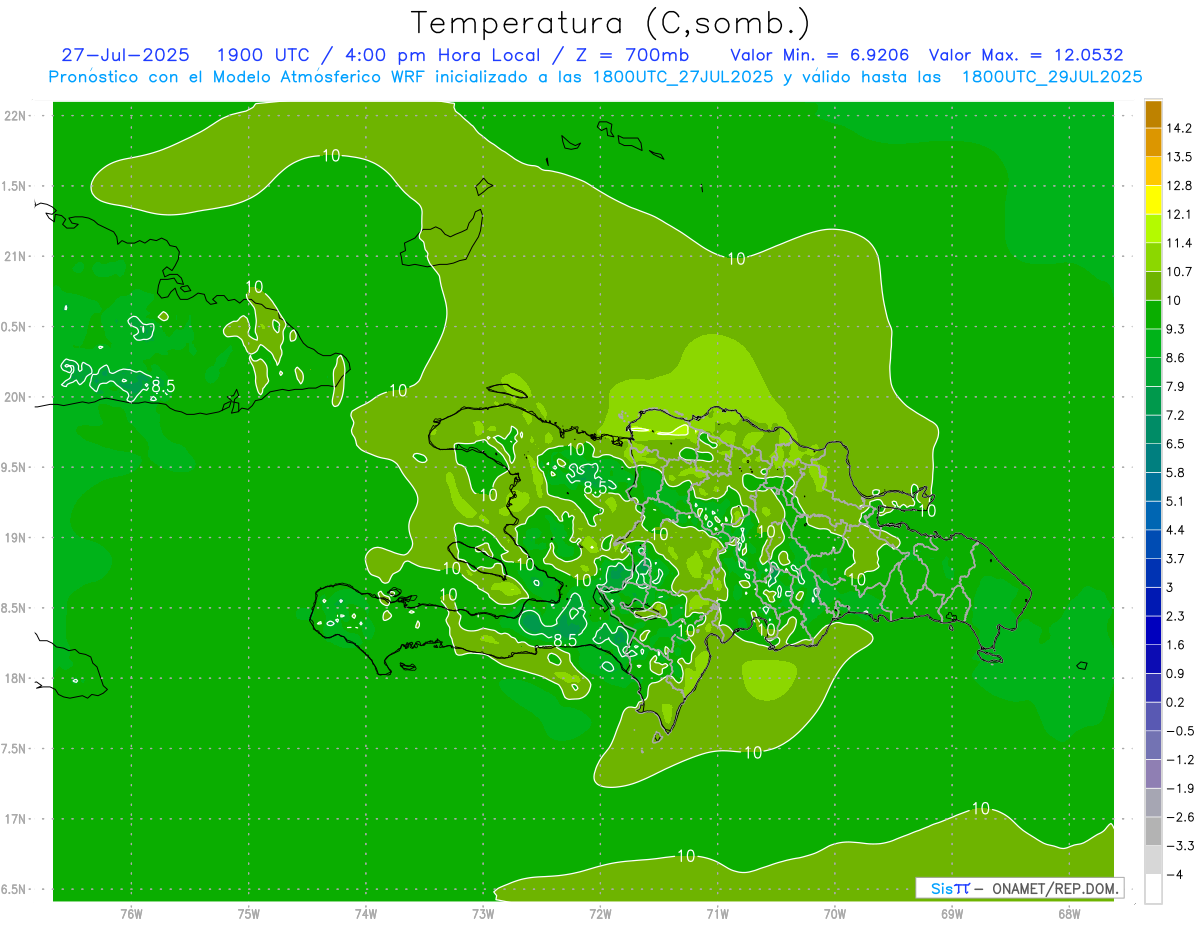The image size is (1200, 927).
Task: Click the 4.4 value on the color legend
Action: [x=1177, y=529]
